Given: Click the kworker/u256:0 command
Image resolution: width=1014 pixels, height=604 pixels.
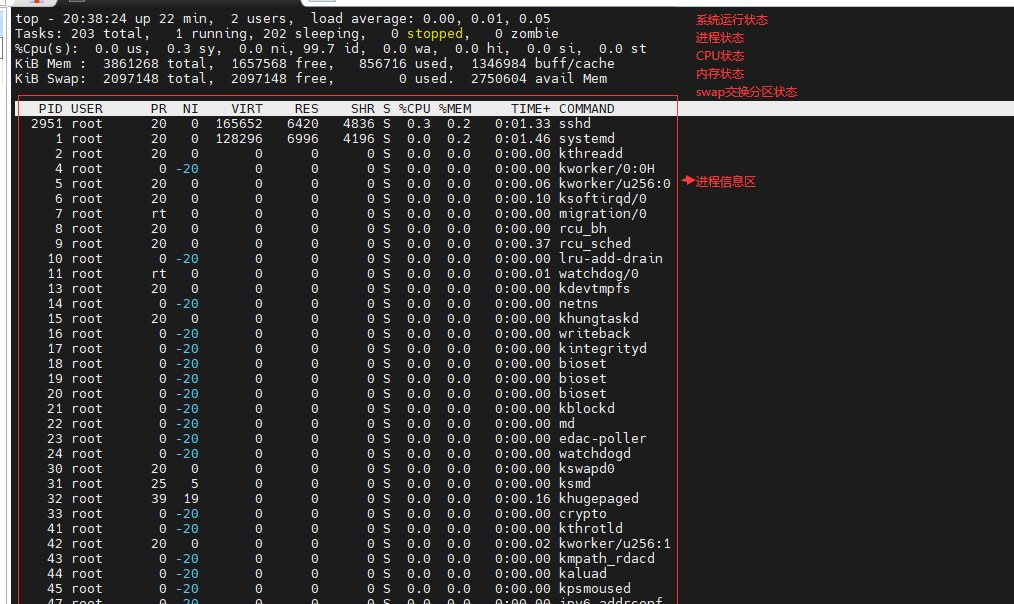Looking at the screenshot, I should (x=614, y=184).
